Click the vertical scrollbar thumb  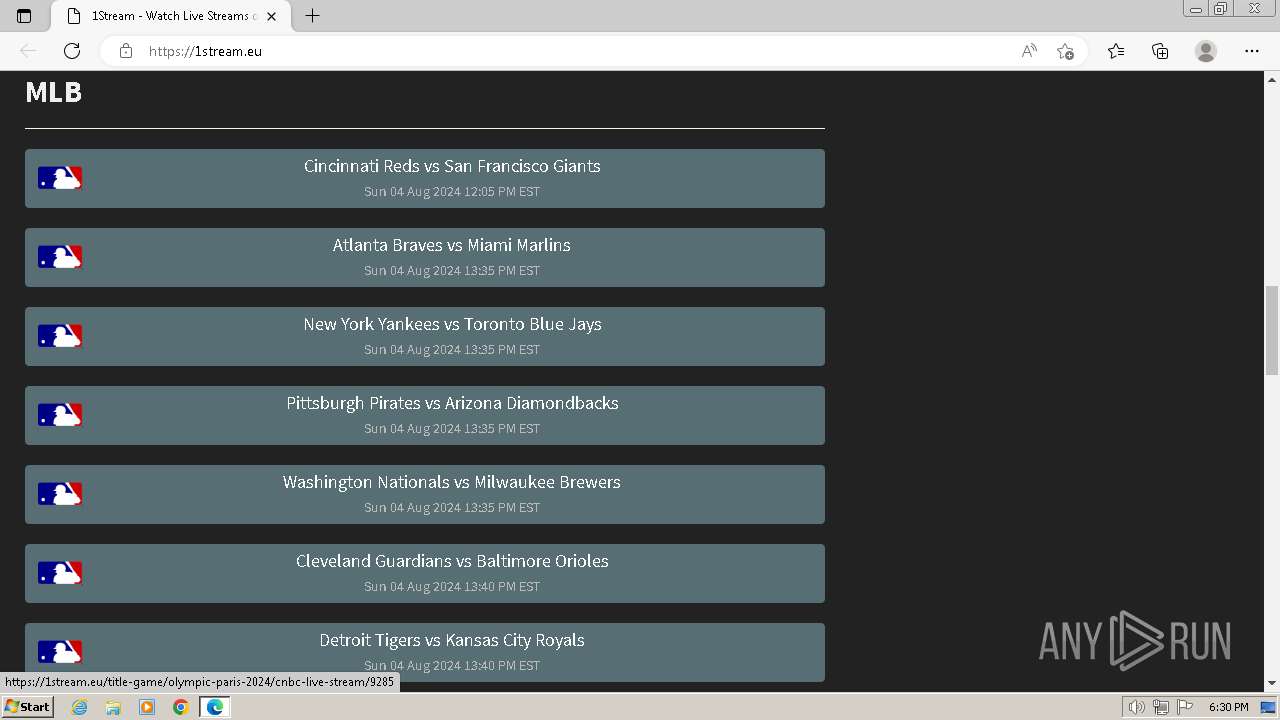1272,330
